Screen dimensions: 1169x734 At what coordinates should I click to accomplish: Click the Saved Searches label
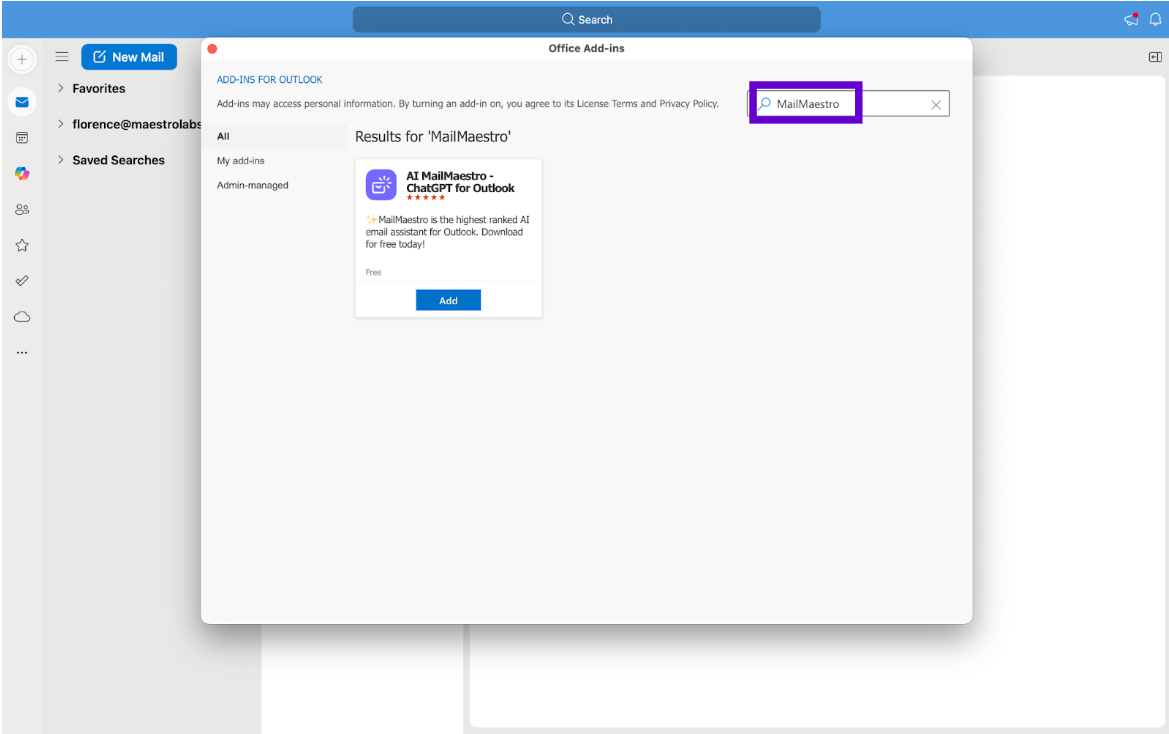[119, 159]
